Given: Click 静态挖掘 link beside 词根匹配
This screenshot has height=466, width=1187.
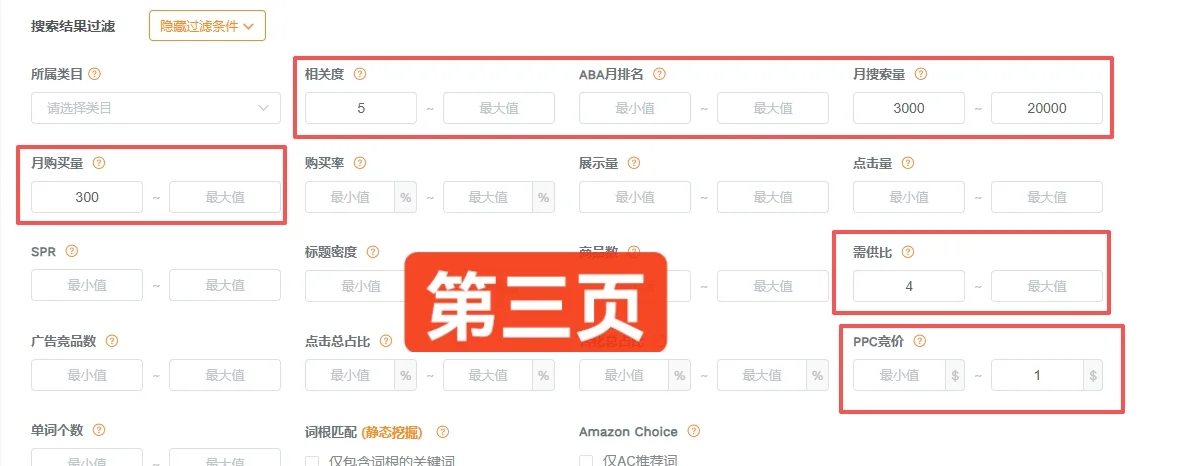Looking at the screenshot, I should [391, 432].
